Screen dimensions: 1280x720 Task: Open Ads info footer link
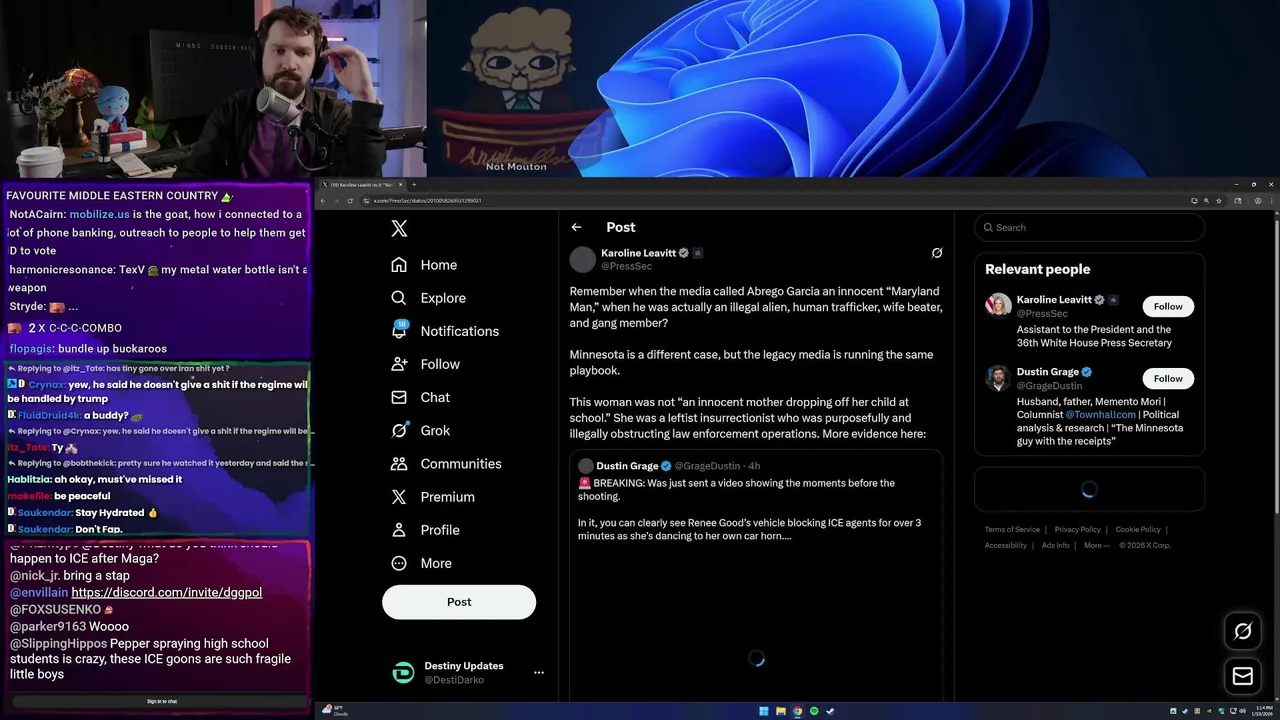[1055, 545]
